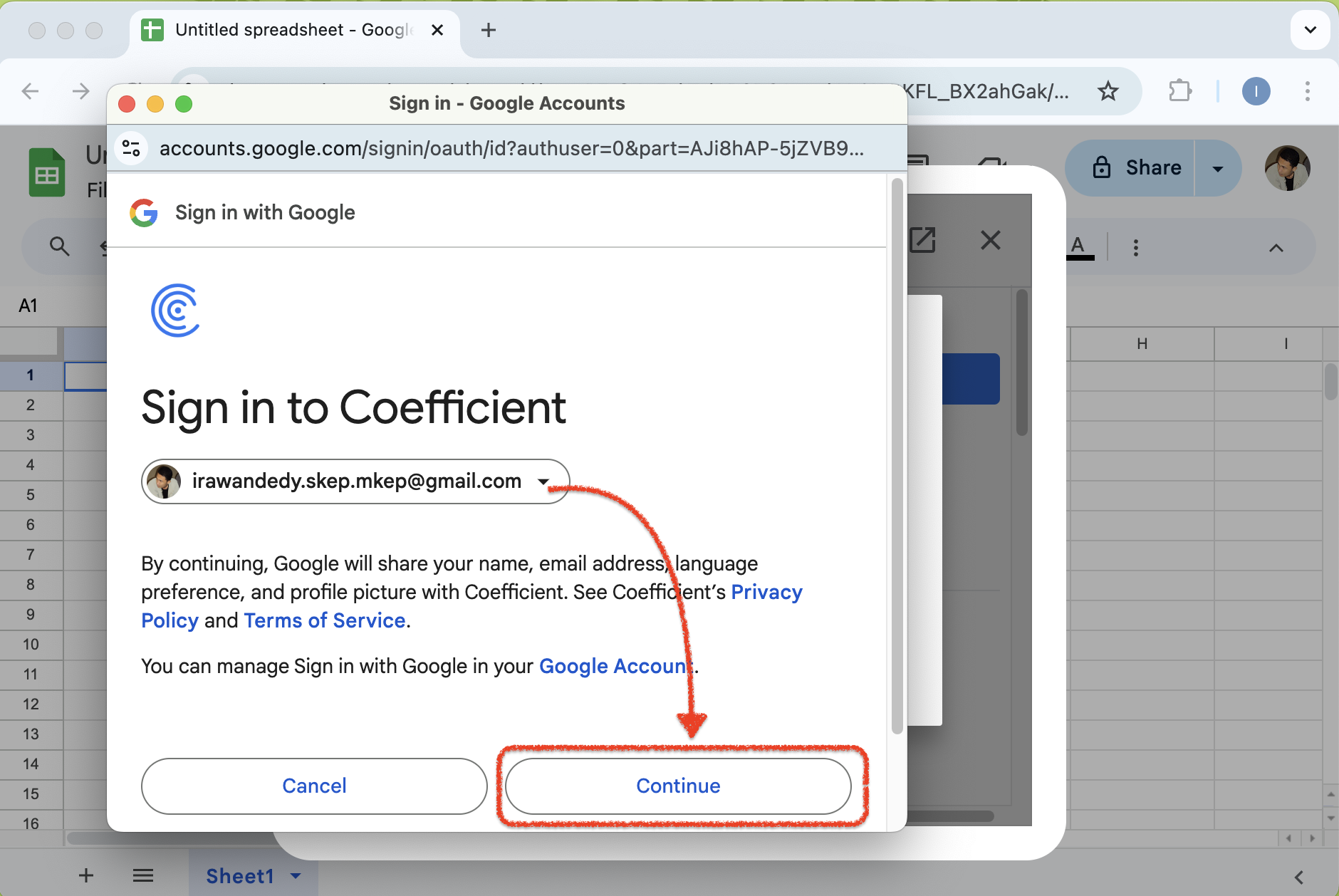Select column H header in the spreadsheet
The width and height of the screenshot is (1339, 896).
1142,344
